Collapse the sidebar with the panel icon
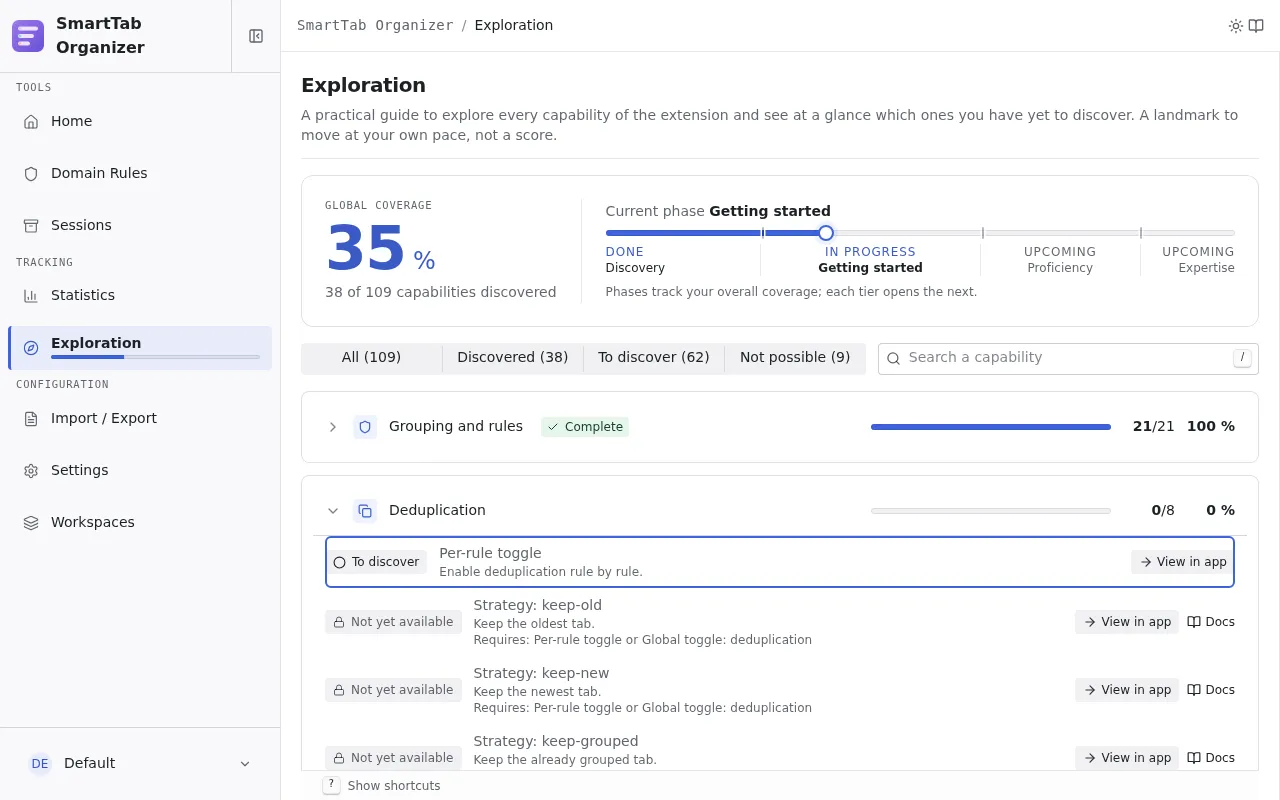The image size is (1280, 800). [x=256, y=36]
